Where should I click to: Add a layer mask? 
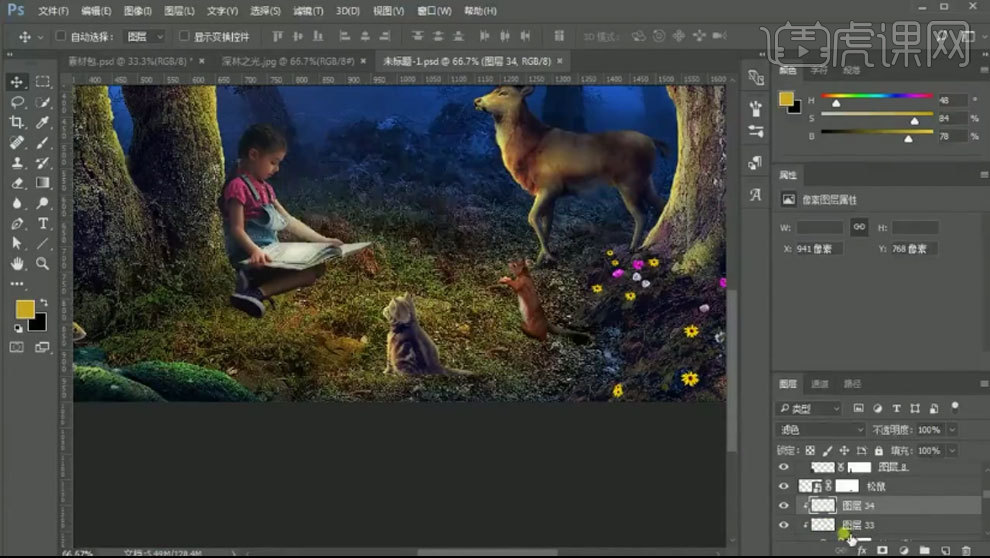883,550
